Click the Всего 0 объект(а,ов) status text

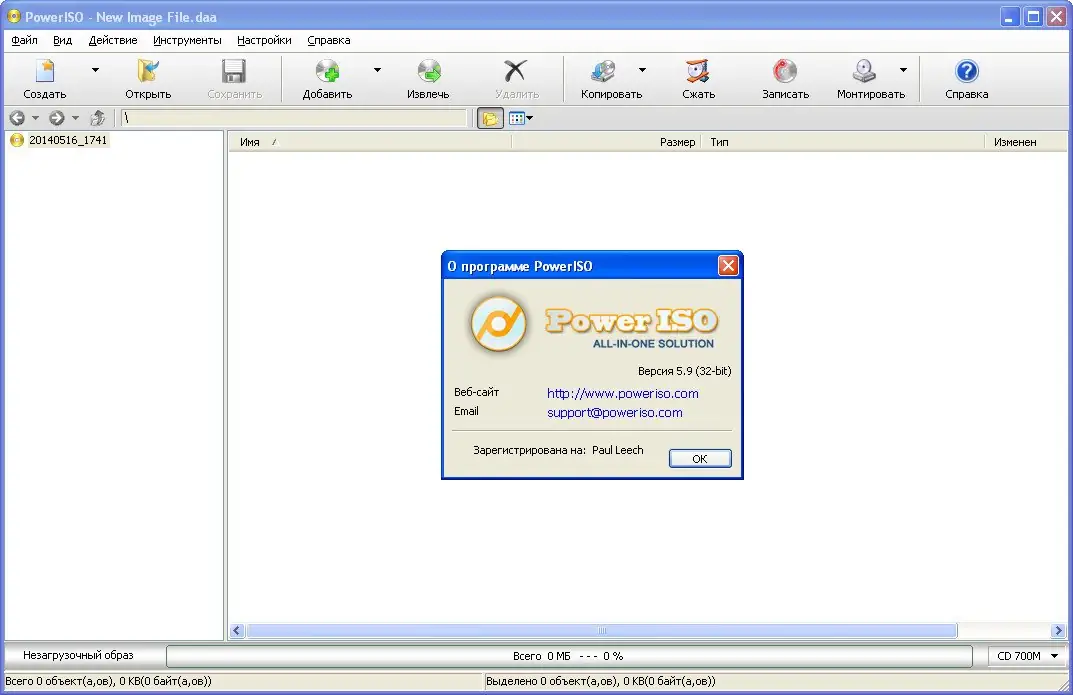point(108,681)
